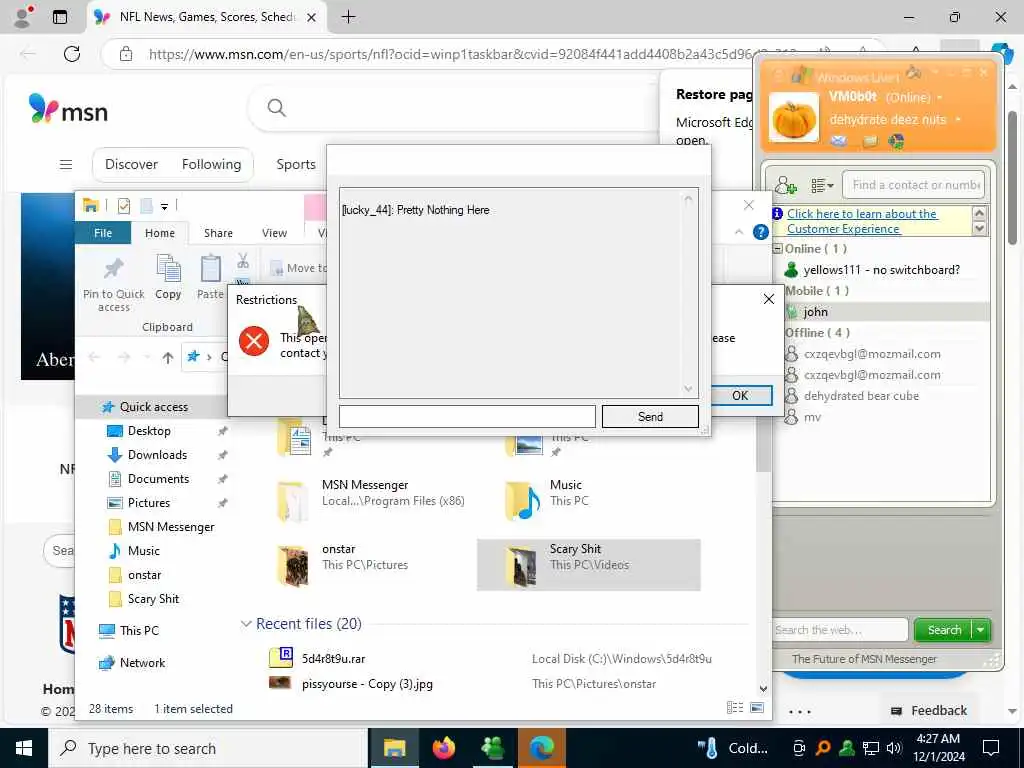
Task: Open the MSN Today globe icon in Messenger
Action: point(896,140)
